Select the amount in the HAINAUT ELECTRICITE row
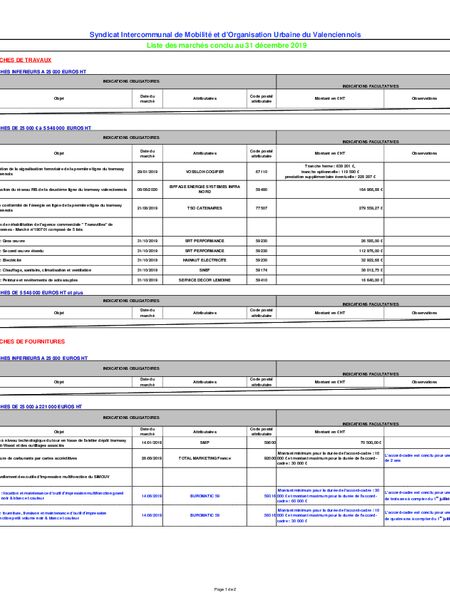 tap(372, 260)
